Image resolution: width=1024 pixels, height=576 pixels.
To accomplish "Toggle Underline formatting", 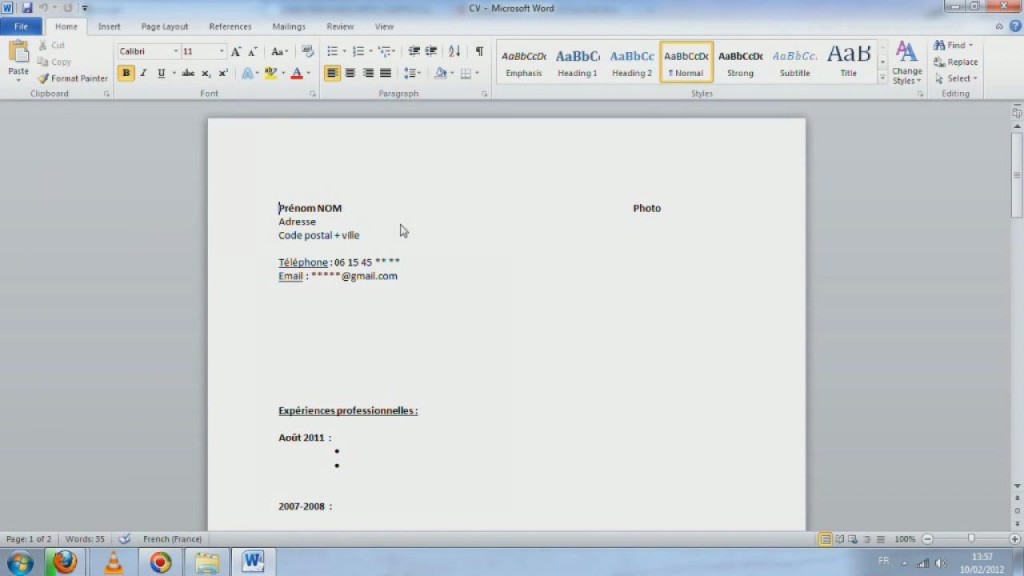I will (161, 73).
